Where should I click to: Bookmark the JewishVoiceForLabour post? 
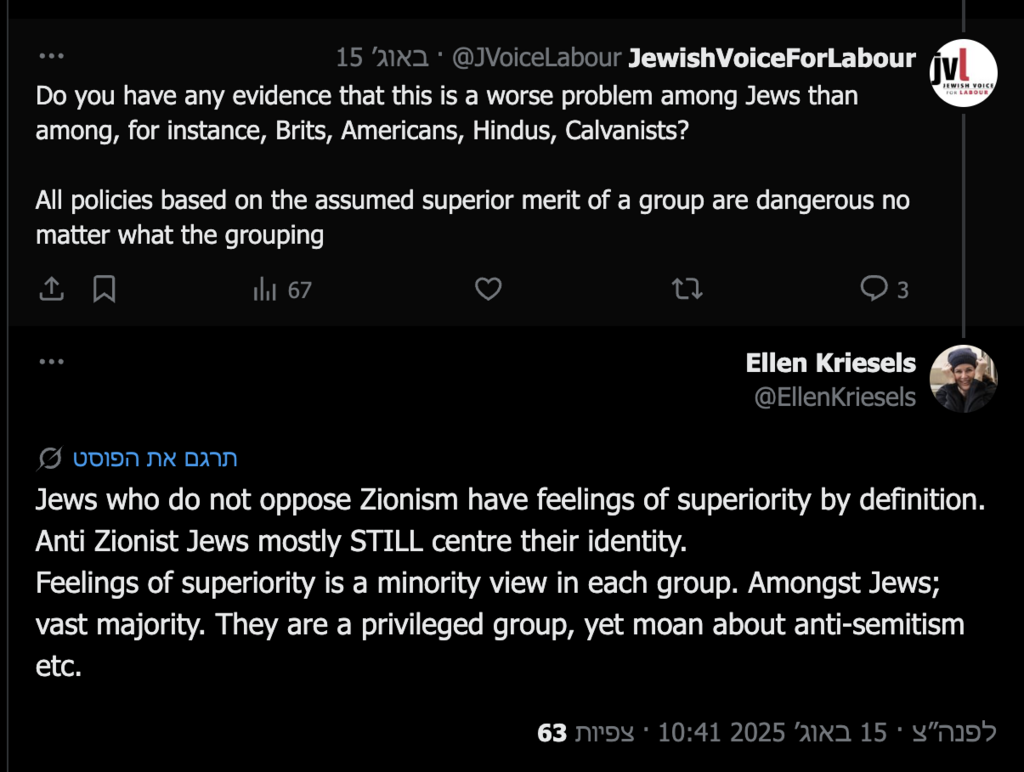click(x=104, y=290)
